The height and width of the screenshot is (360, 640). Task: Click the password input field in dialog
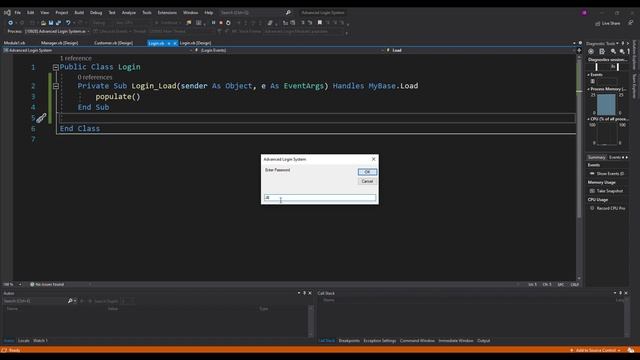[320, 198]
